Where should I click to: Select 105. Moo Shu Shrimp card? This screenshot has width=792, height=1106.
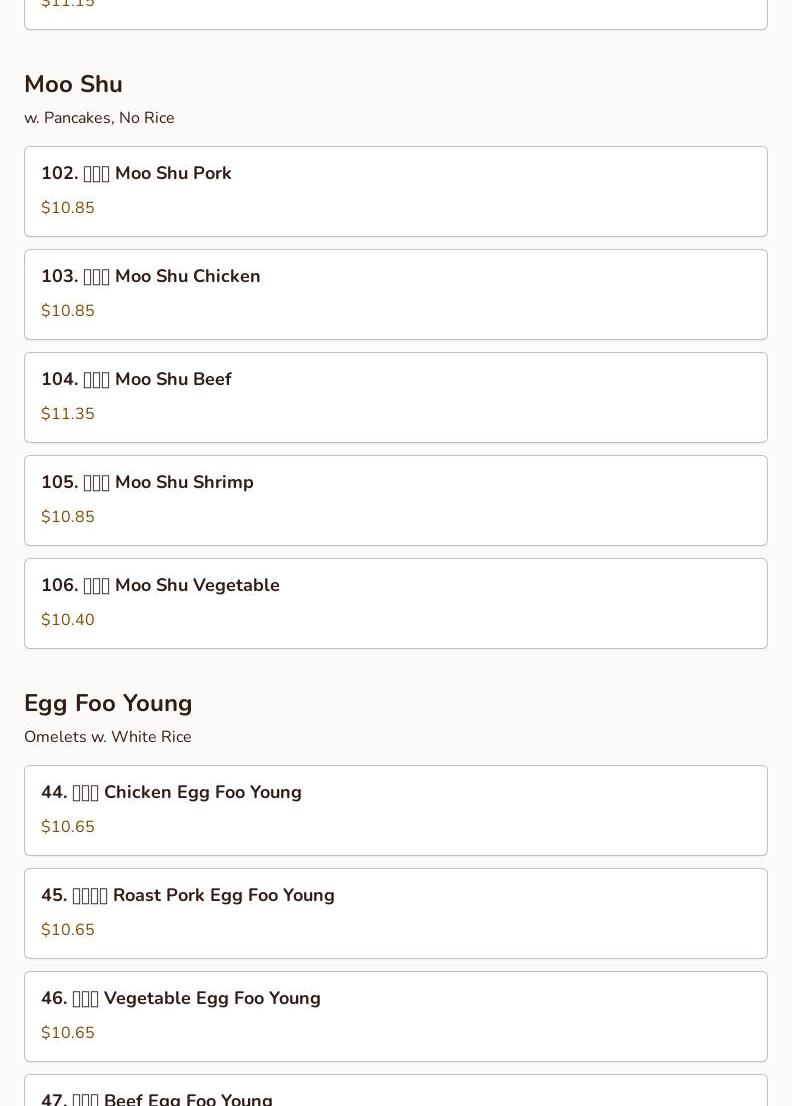coord(396,500)
